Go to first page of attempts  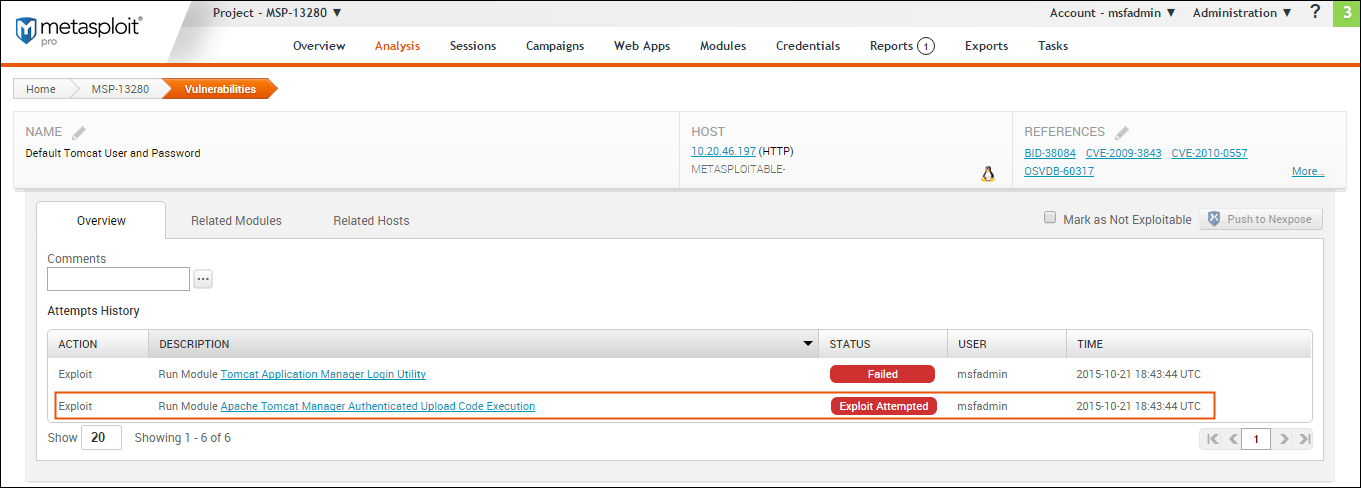click(1212, 438)
